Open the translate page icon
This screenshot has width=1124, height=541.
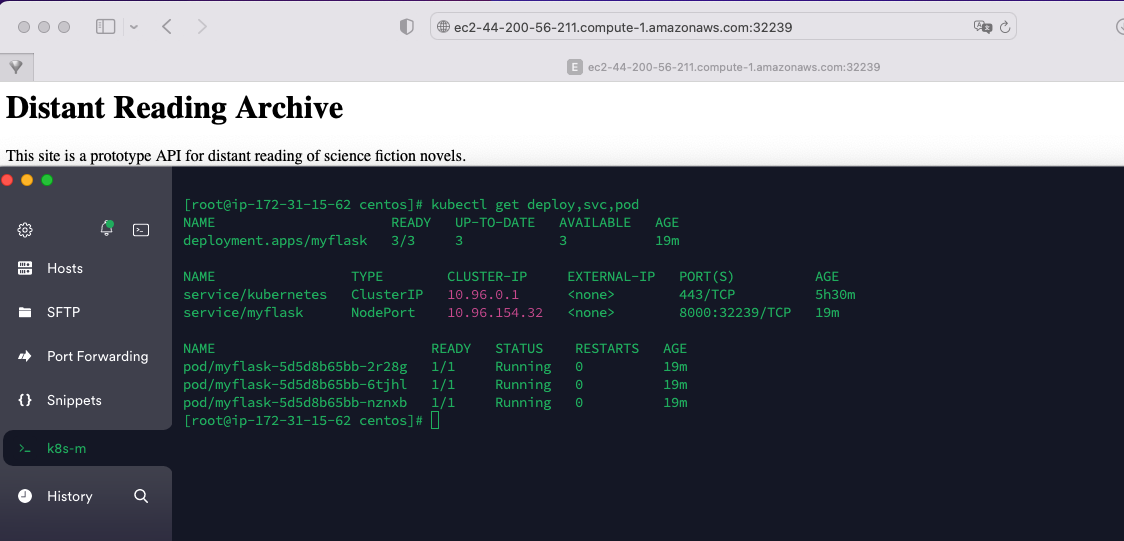click(x=982, y=27)
